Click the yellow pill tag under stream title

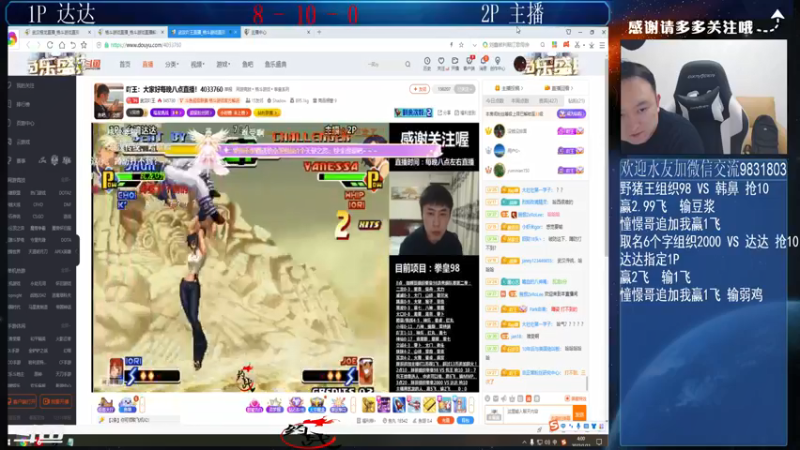pos(267,113)
